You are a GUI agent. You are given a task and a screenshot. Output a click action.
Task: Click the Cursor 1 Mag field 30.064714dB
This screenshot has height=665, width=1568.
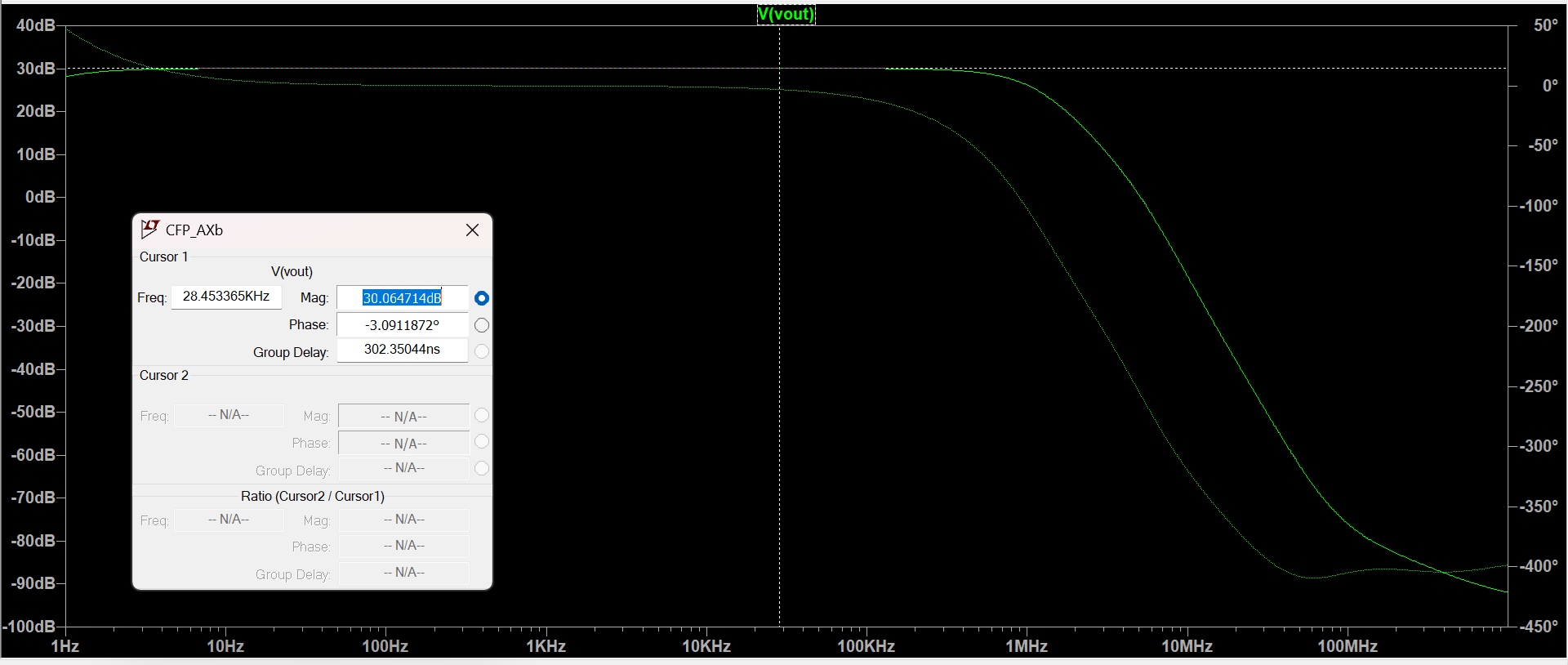click(403, 298)
